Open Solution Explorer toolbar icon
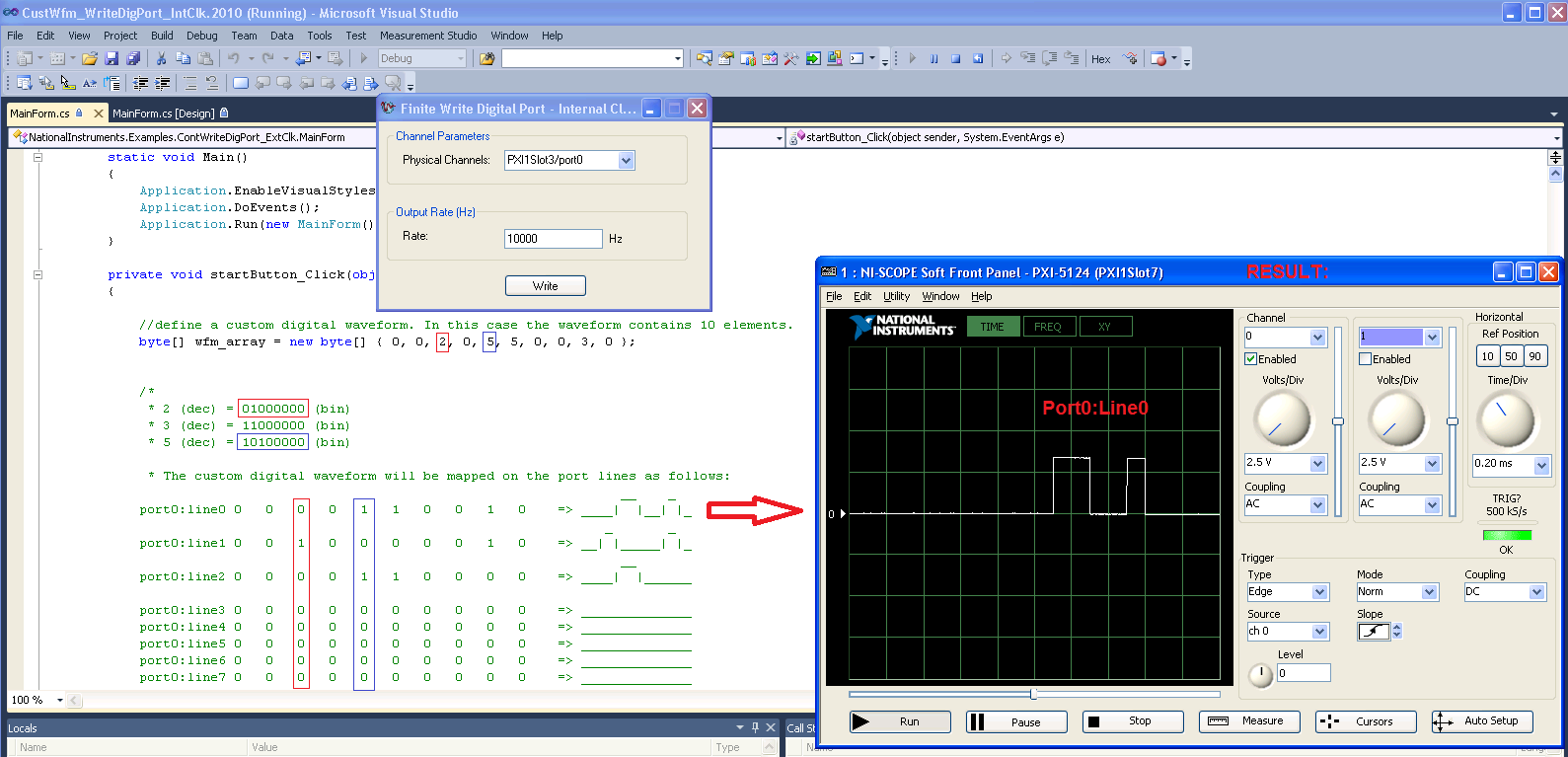The image size is (1568, 757). (705, 58)
